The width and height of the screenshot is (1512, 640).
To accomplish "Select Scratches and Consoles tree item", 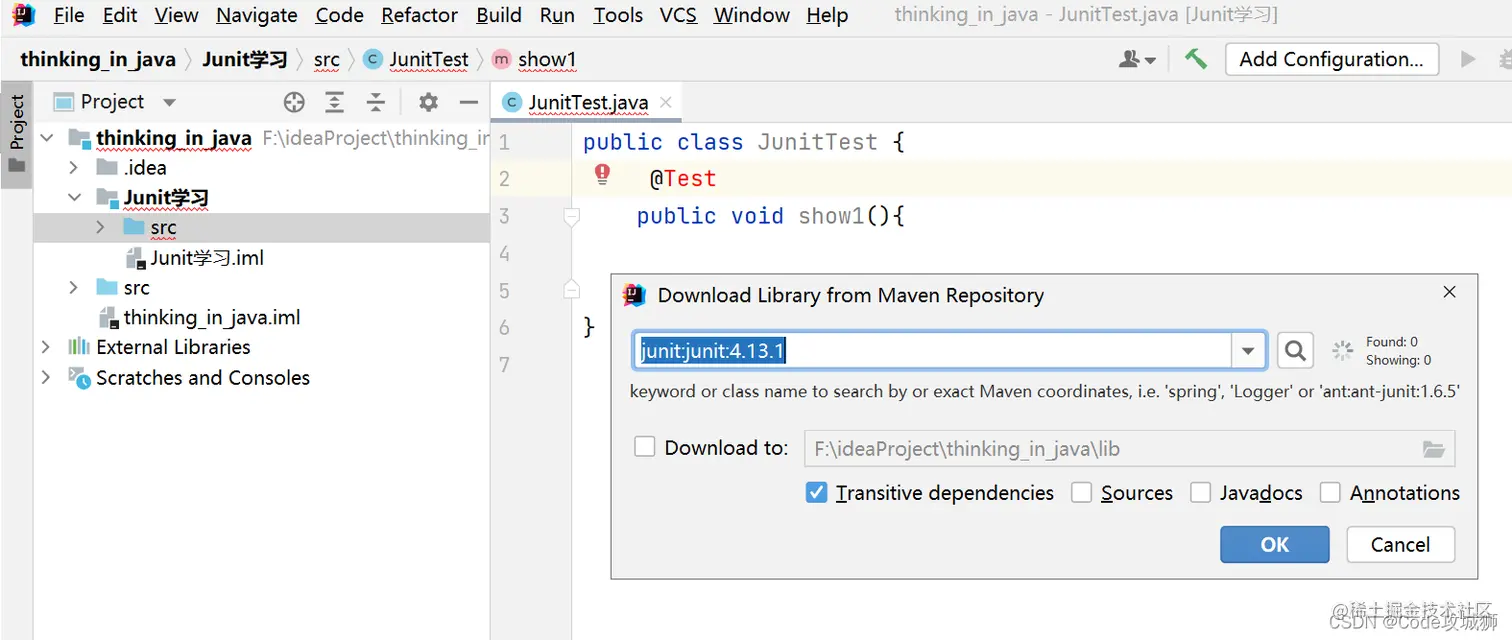I will [188, 377].
